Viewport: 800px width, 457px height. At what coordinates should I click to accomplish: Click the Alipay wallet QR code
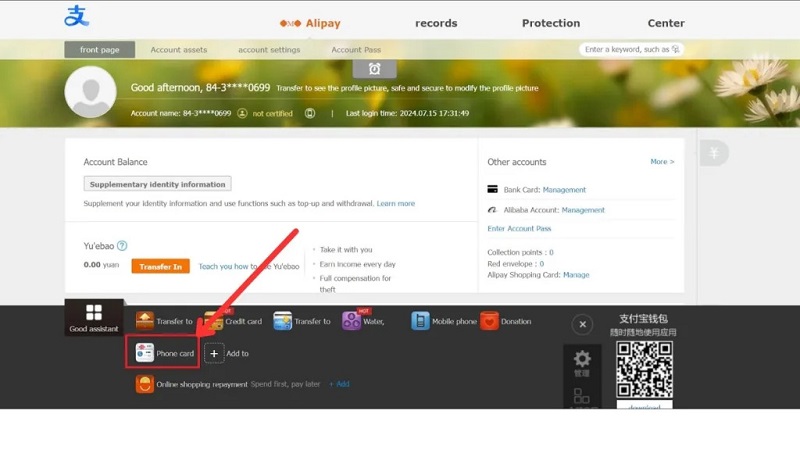(x=644, y=370)
